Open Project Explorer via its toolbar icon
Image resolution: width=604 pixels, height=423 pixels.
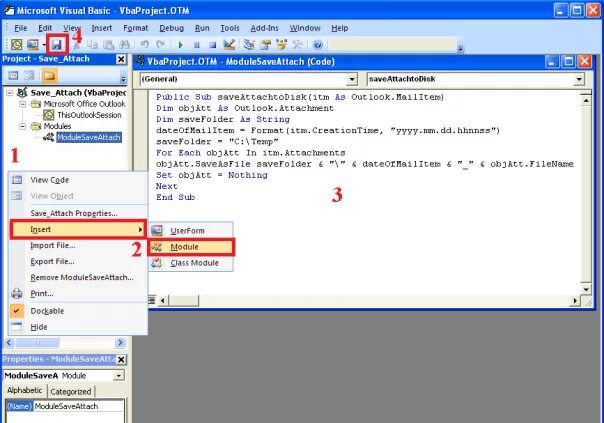249,45
